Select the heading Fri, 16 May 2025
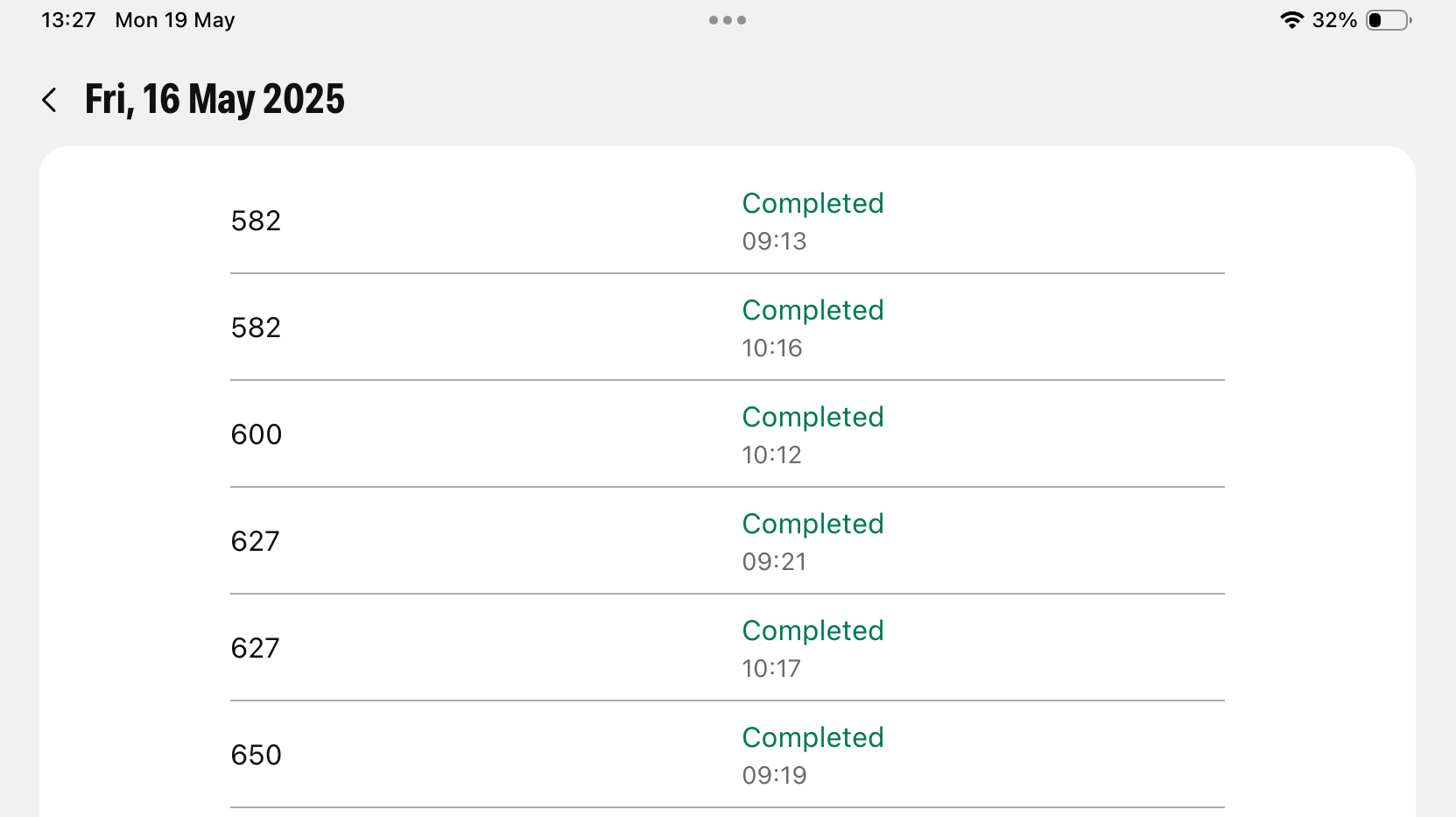This screenshot has width=1456, height=817. (214, 99)
